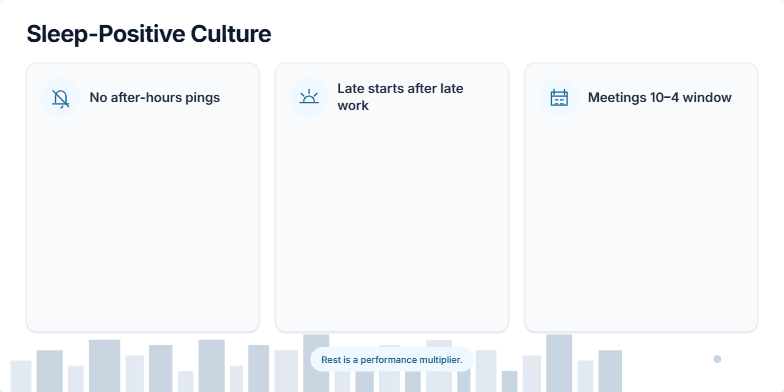Click the calendar icon
784x392 pixels.
pyautogui.click(x=559, y=98)
